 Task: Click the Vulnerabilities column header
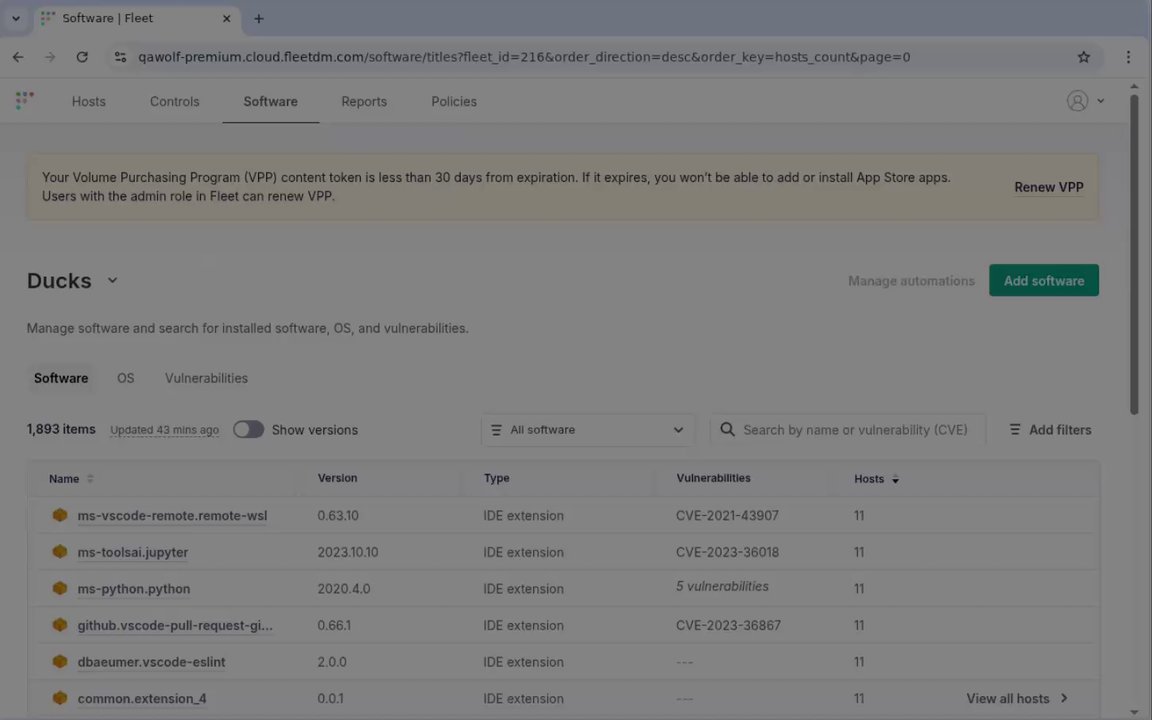tap(713, 478)
